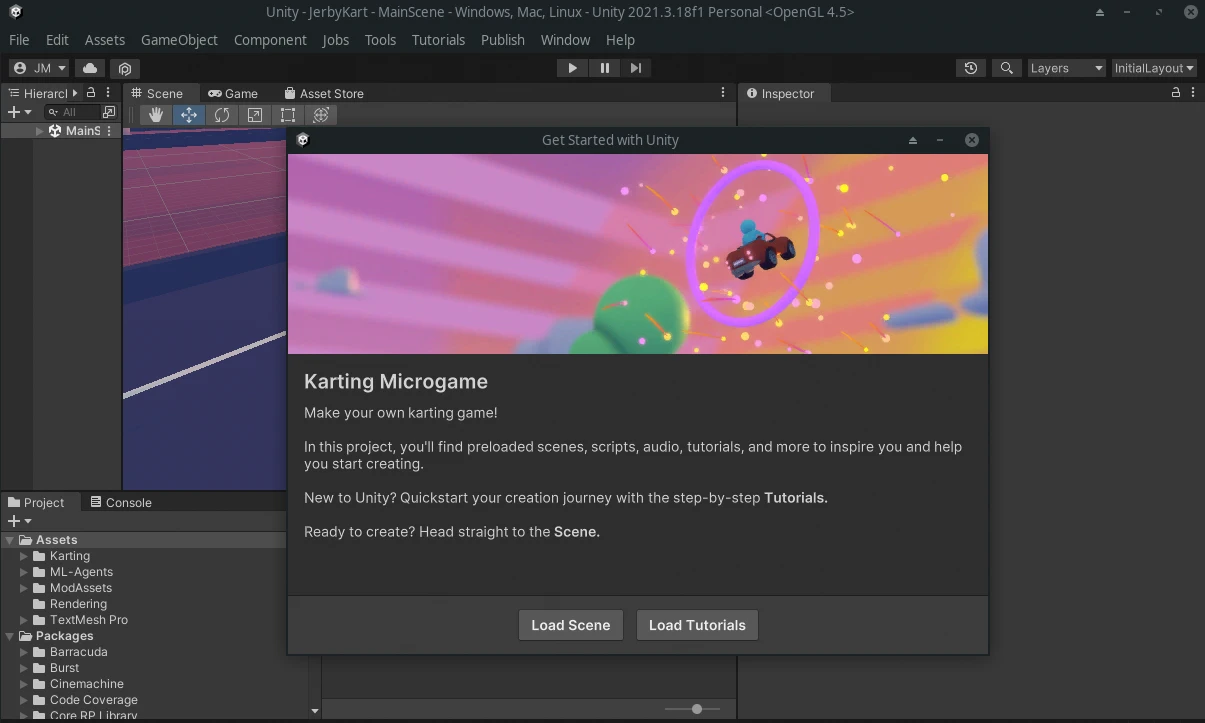This screenshot has width=1205, height=723.
Task: Expand the TextMesh Pro folder arrow
Action: point(24,620)
